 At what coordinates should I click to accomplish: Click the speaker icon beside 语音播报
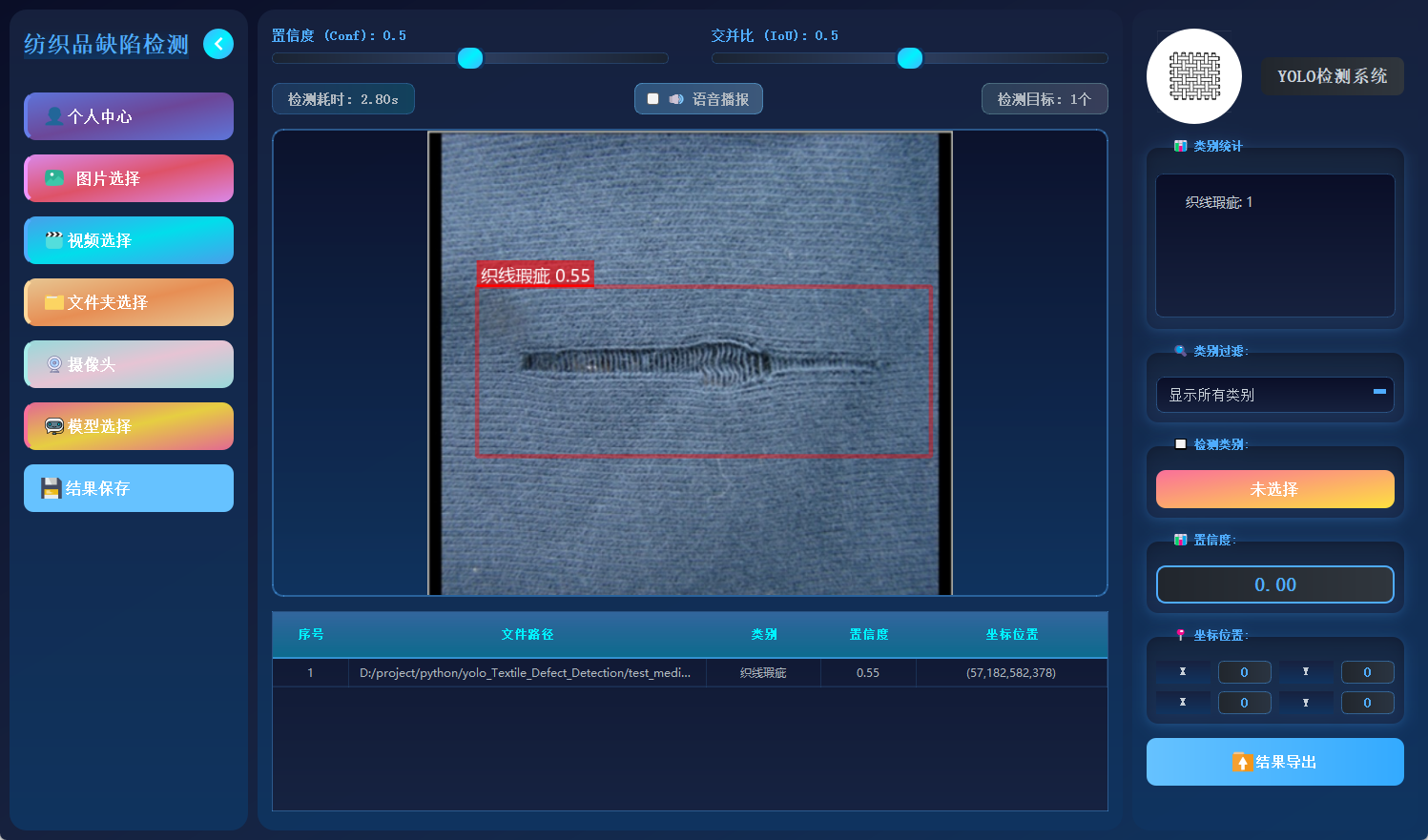[x=676, y=99]
